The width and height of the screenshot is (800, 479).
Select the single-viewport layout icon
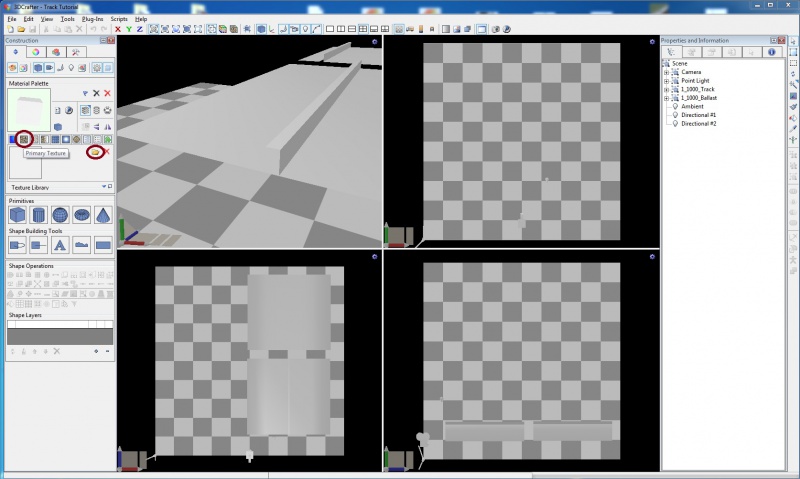pyautogui.click(x=330, y=29)
